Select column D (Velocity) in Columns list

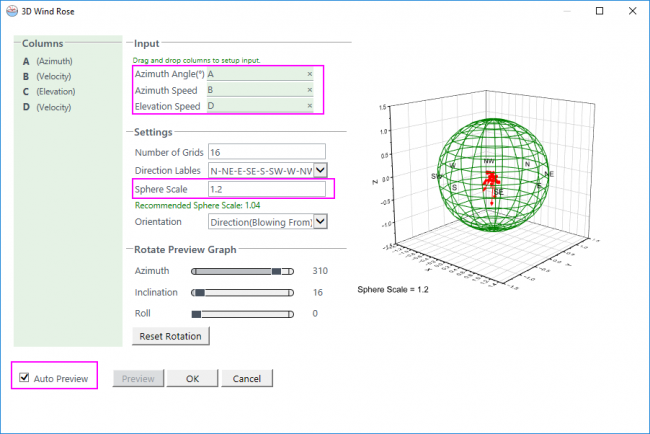47,107
